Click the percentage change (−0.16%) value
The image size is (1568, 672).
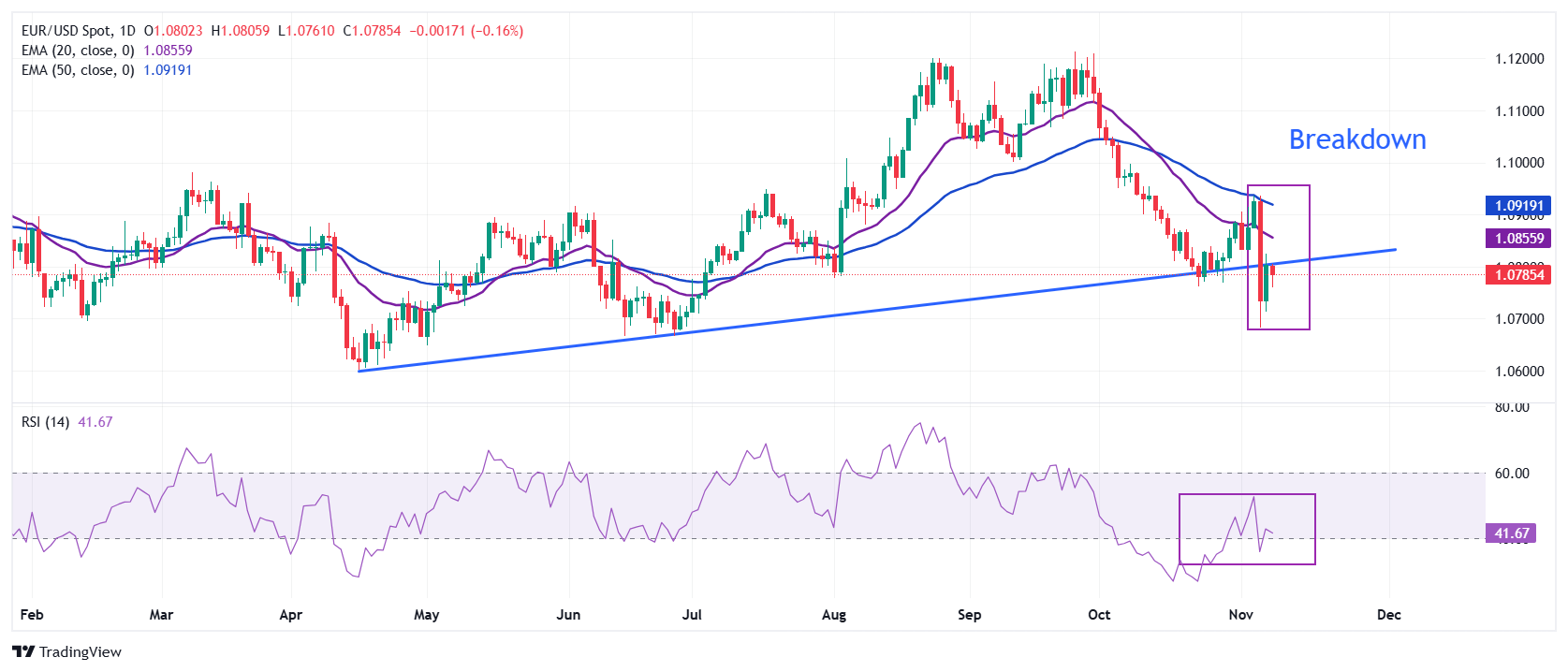[x=497, y=31]
